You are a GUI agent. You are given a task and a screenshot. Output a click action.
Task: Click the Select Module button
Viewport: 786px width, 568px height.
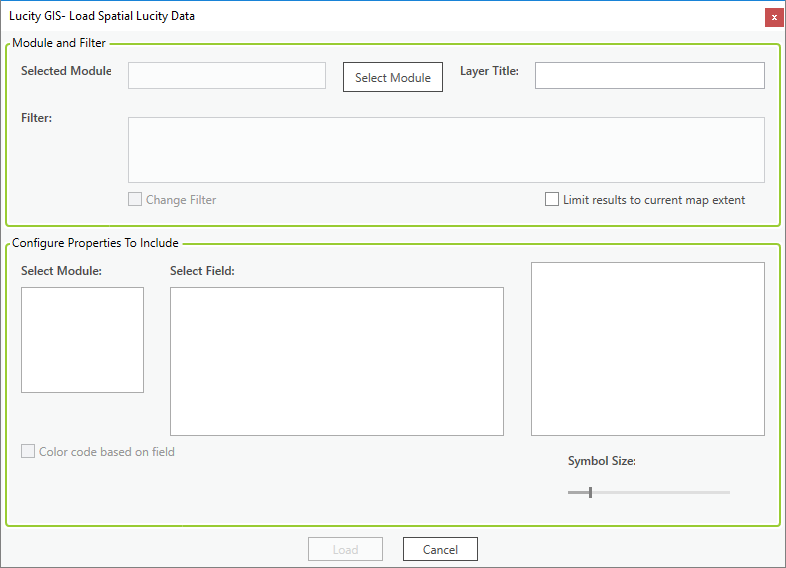click(x=392, y=77)
